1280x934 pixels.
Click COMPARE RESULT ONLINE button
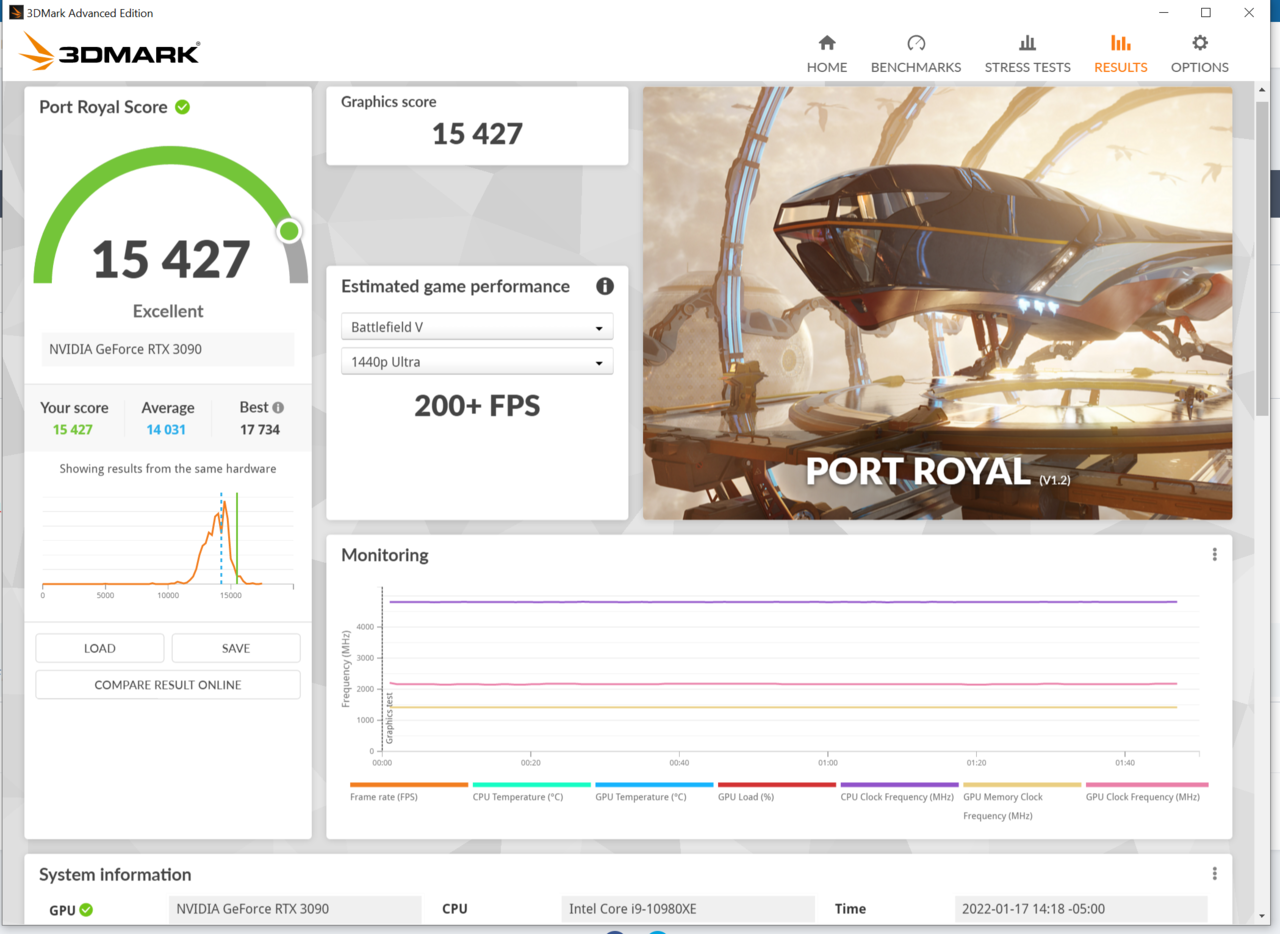[x=168, y=685]
